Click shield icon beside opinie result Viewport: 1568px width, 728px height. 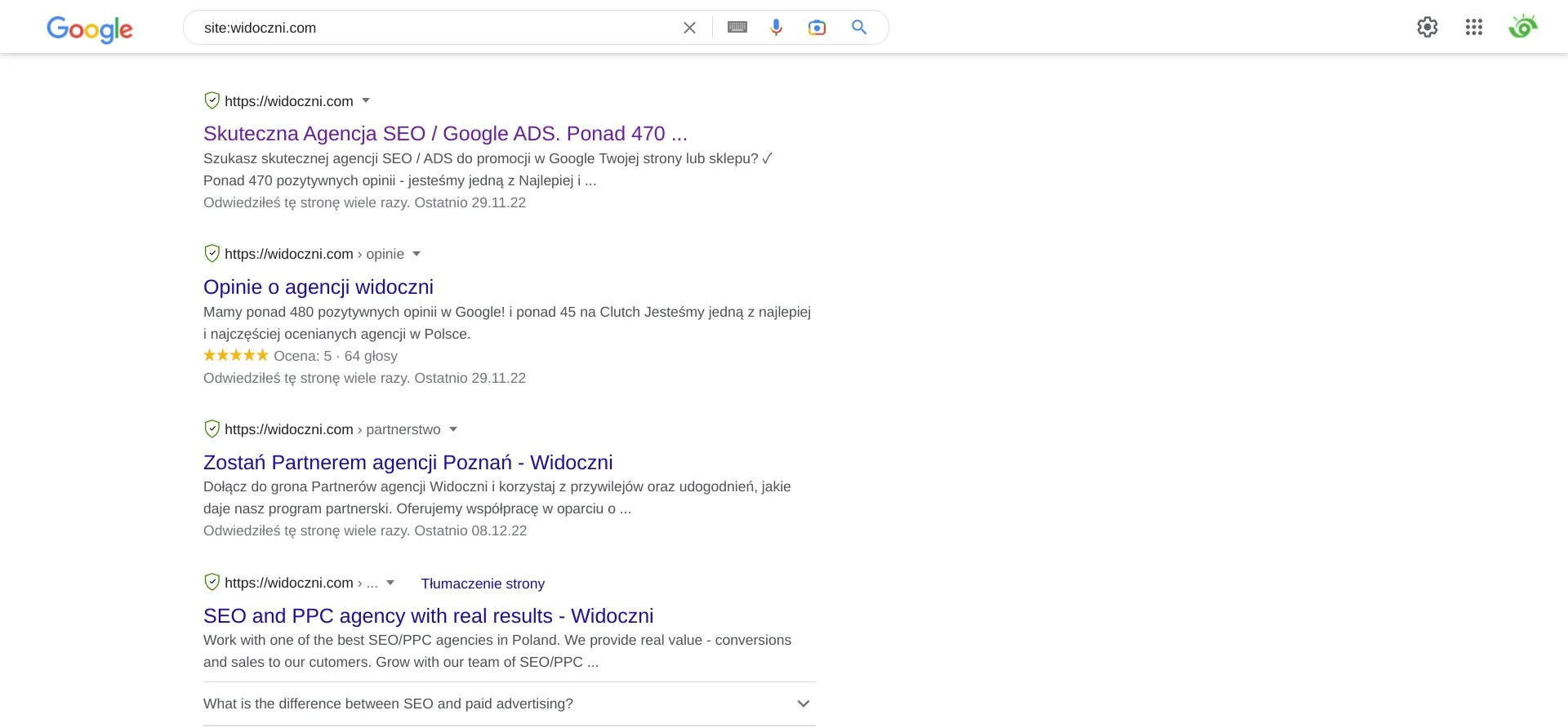(212, 253)
